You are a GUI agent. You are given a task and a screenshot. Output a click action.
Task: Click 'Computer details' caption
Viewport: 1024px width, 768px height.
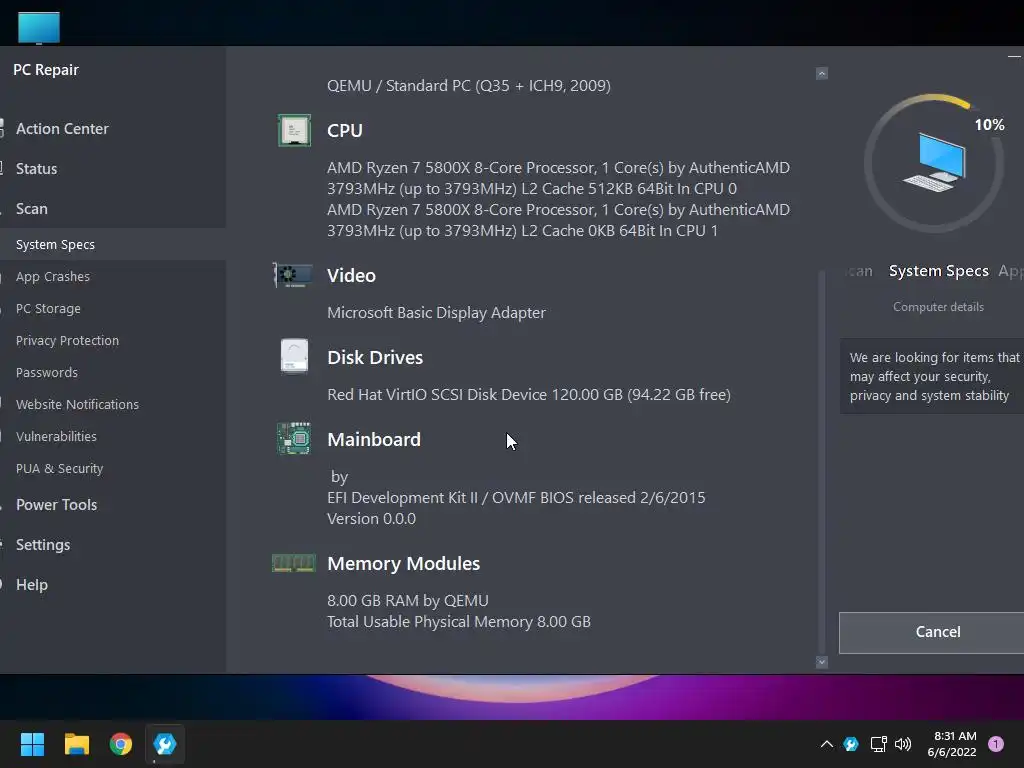coord(938,306)
